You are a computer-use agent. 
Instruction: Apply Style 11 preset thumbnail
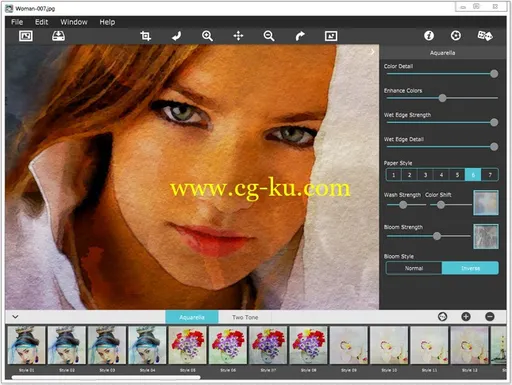429,345
